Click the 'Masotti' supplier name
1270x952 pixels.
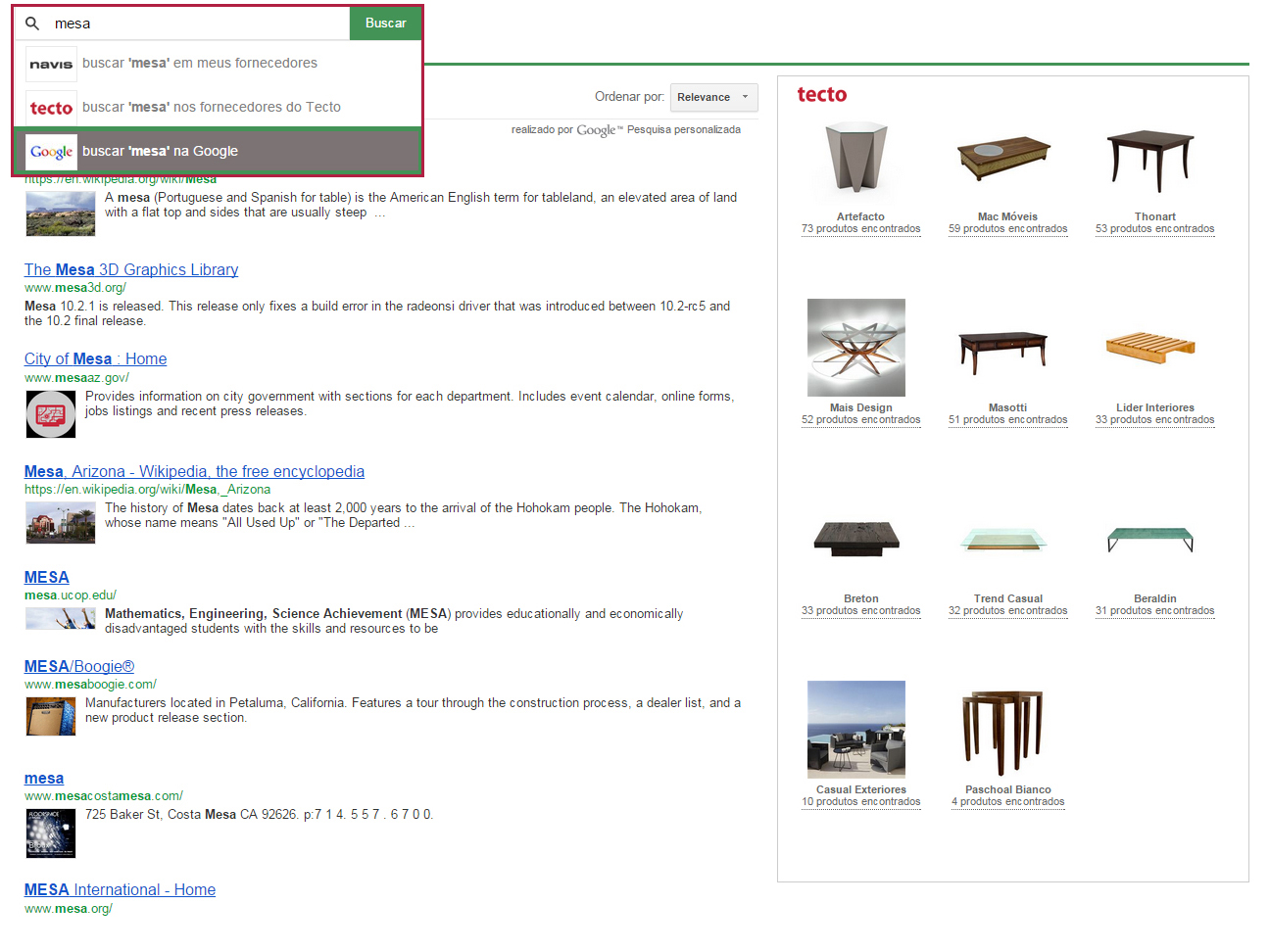[x=1007, y=408]
